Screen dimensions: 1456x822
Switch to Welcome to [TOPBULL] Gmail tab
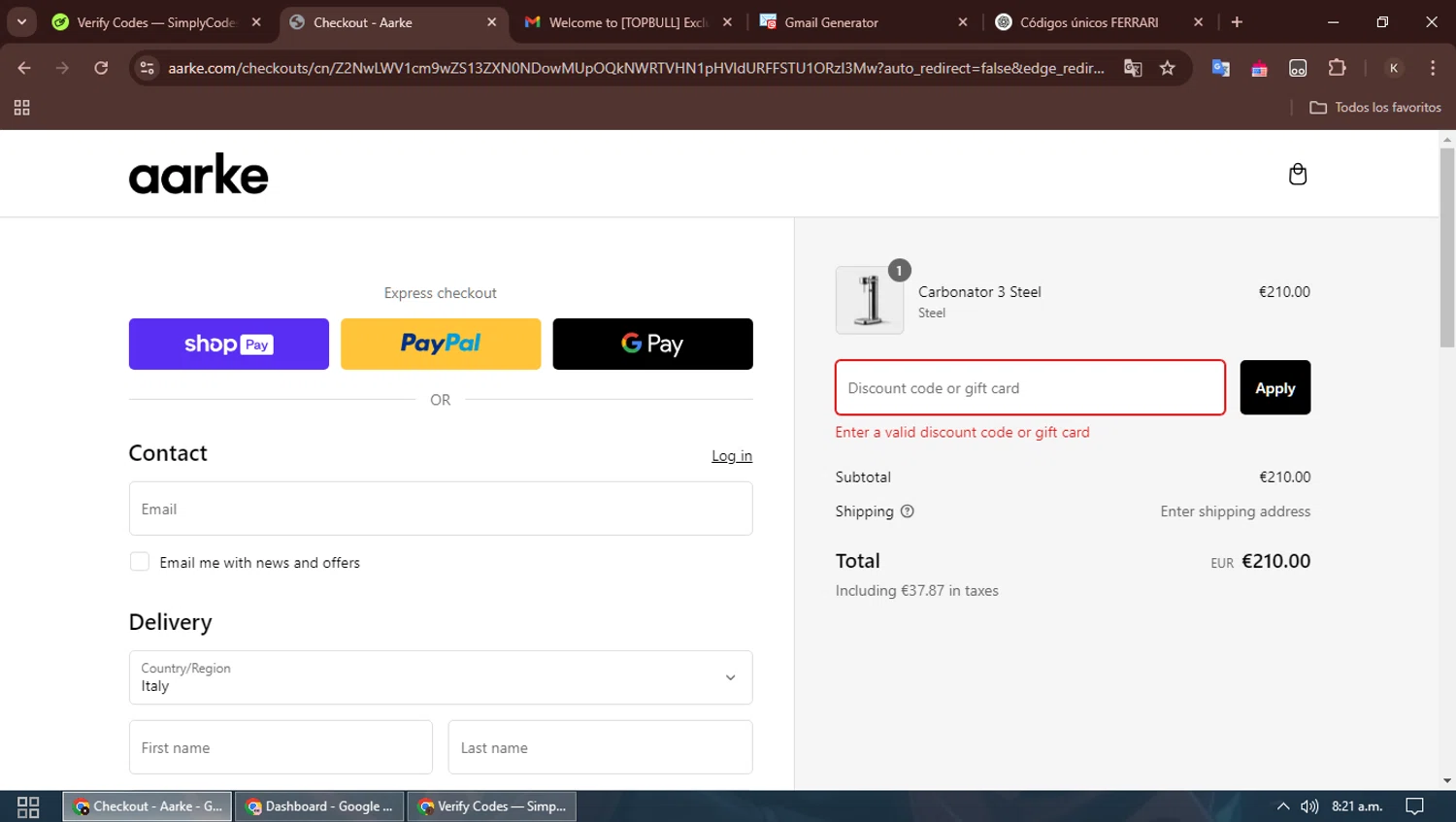[x=628, y=22]
